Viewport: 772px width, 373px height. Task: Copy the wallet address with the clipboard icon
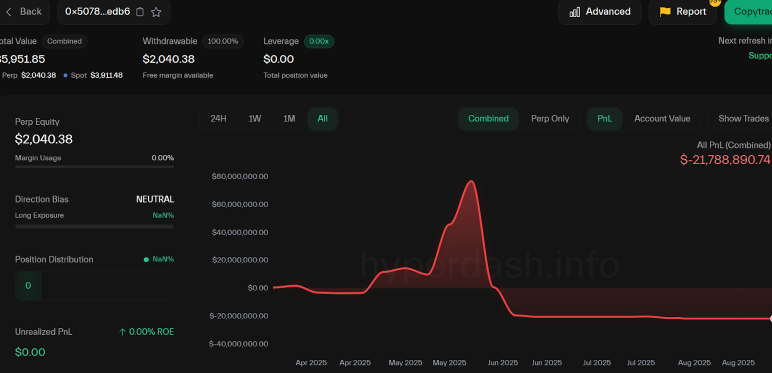(x=140, y=12)
